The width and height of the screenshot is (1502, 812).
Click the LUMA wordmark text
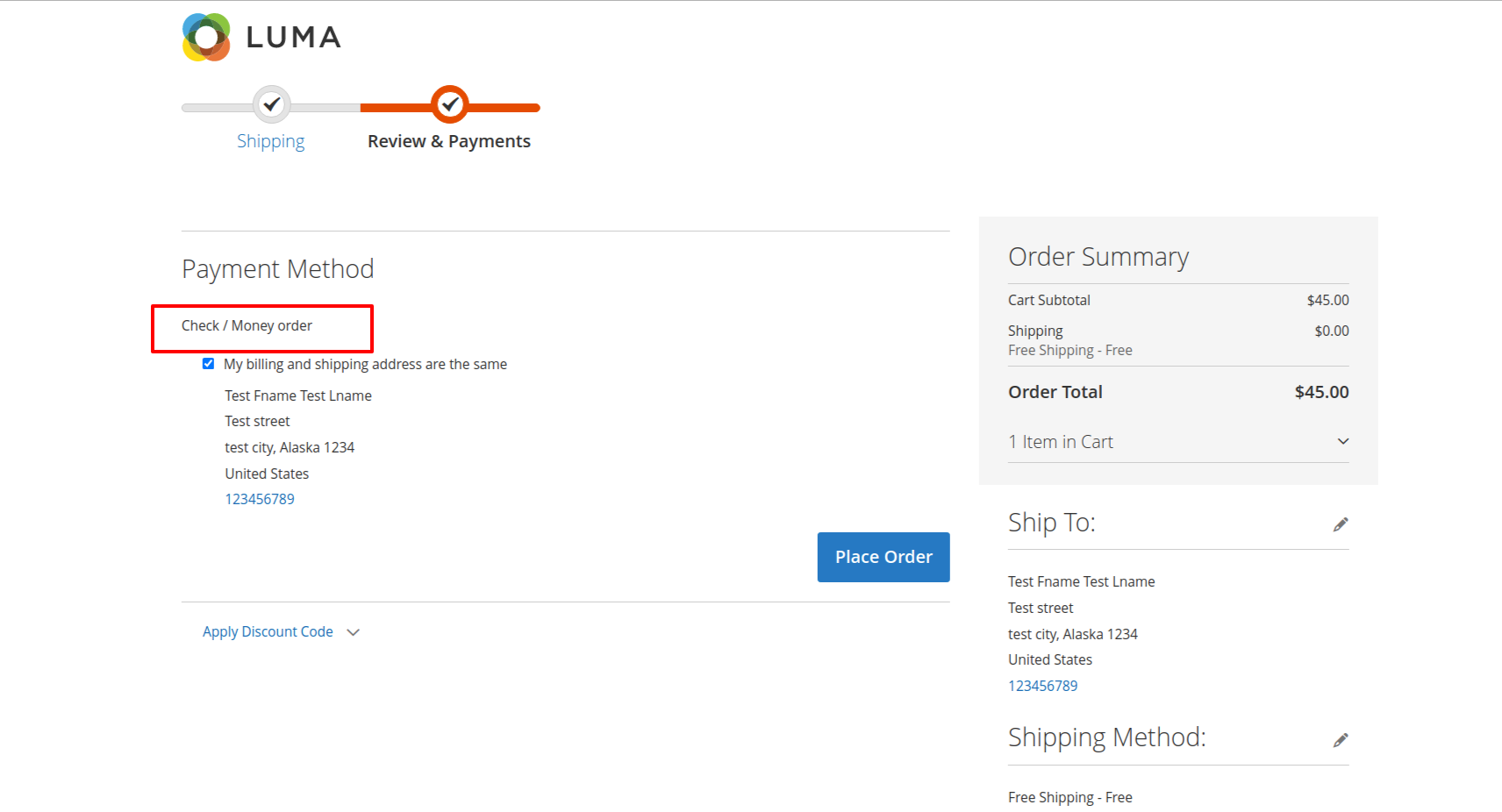pyautogui.click(x=293, y=38)
